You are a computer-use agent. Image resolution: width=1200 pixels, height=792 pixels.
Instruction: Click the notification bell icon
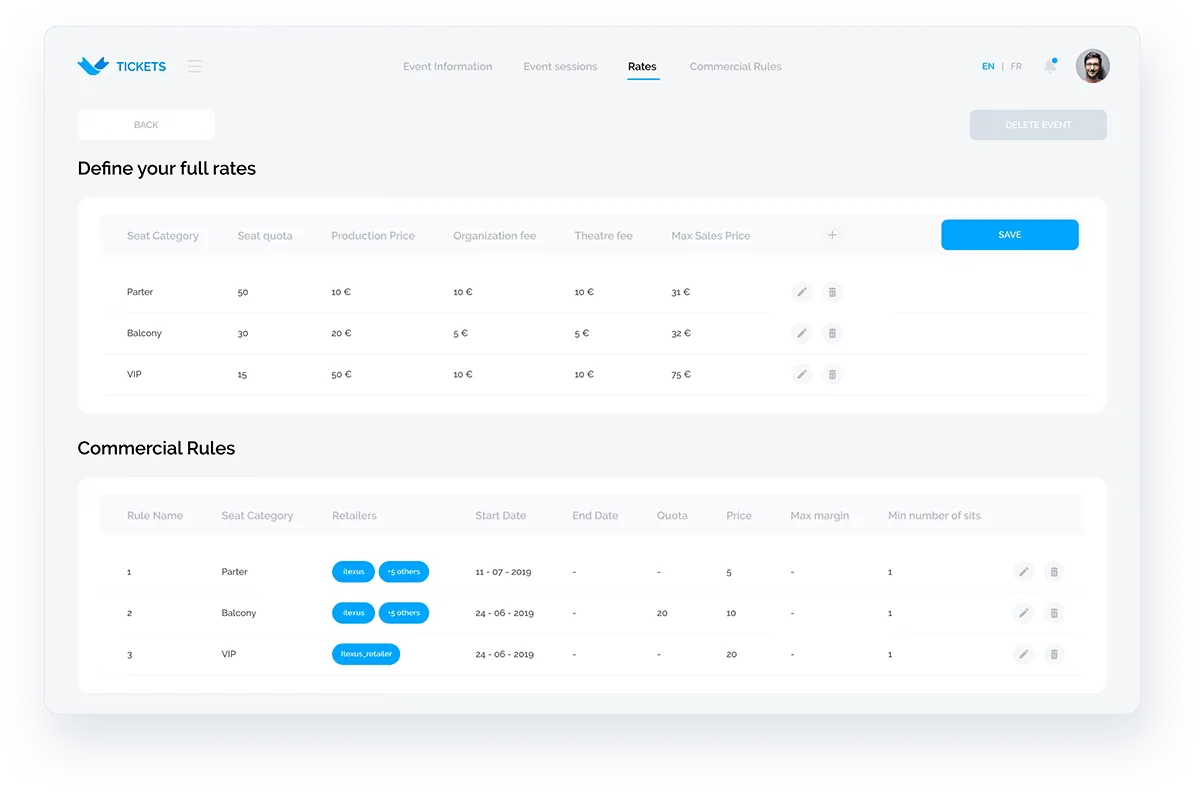coord(1050,66)
